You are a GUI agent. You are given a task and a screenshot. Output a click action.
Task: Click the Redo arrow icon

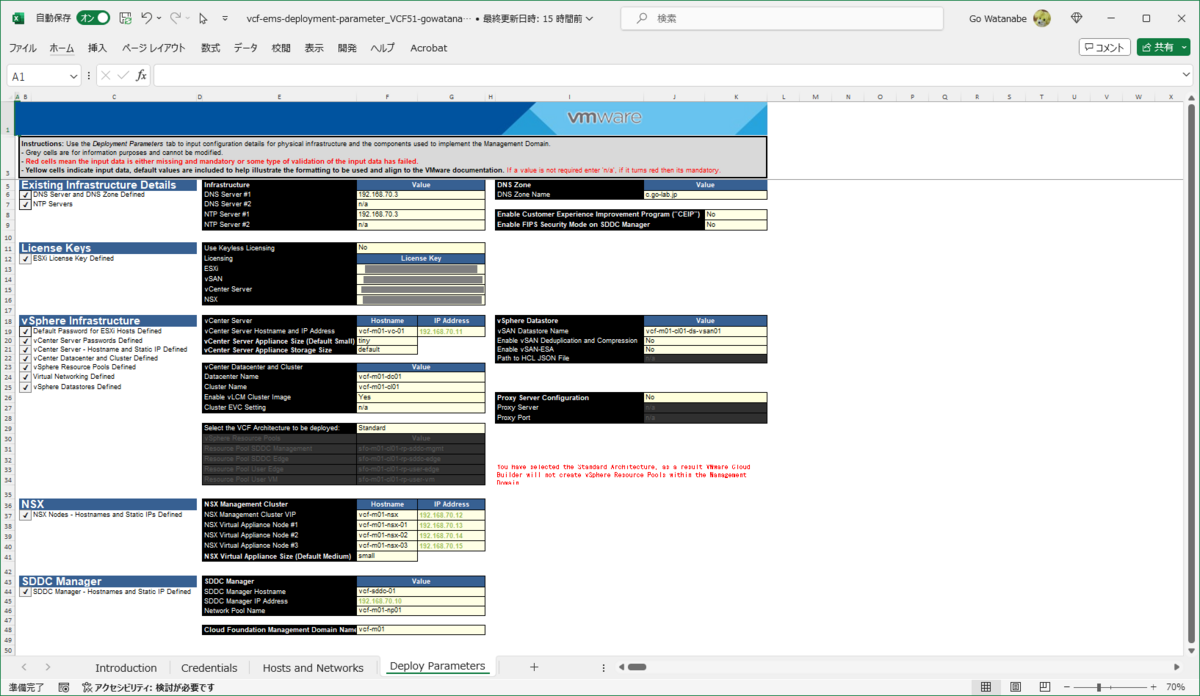coord(175,18)
